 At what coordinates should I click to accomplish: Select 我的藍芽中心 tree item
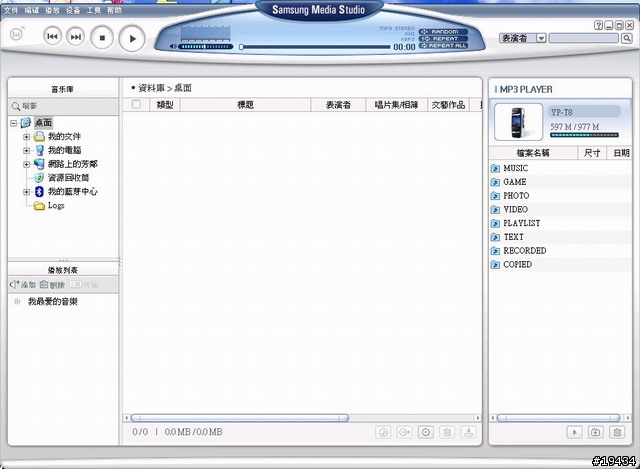(x=73, y=191)
